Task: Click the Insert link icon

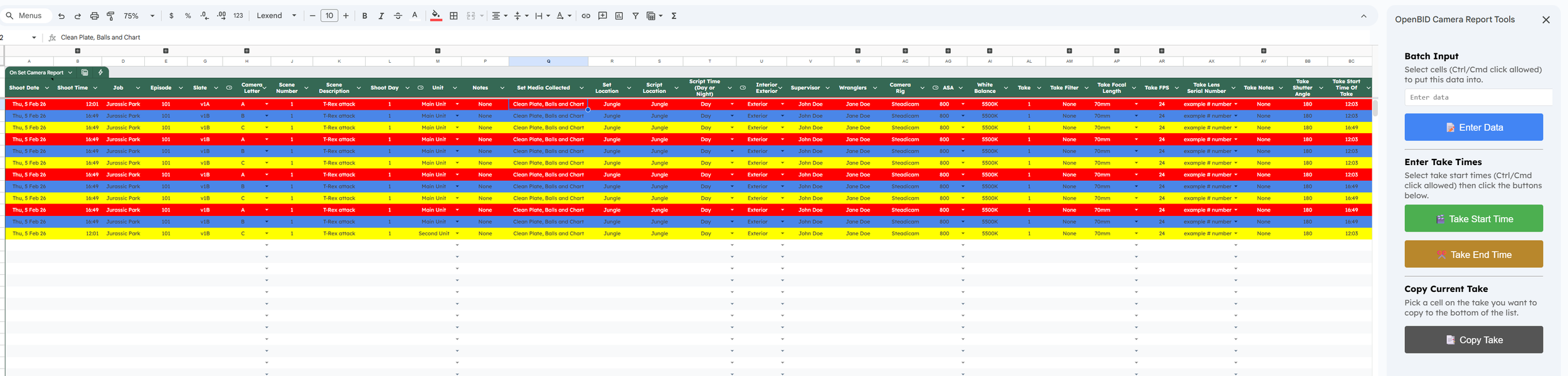Action: click(586, 16)
